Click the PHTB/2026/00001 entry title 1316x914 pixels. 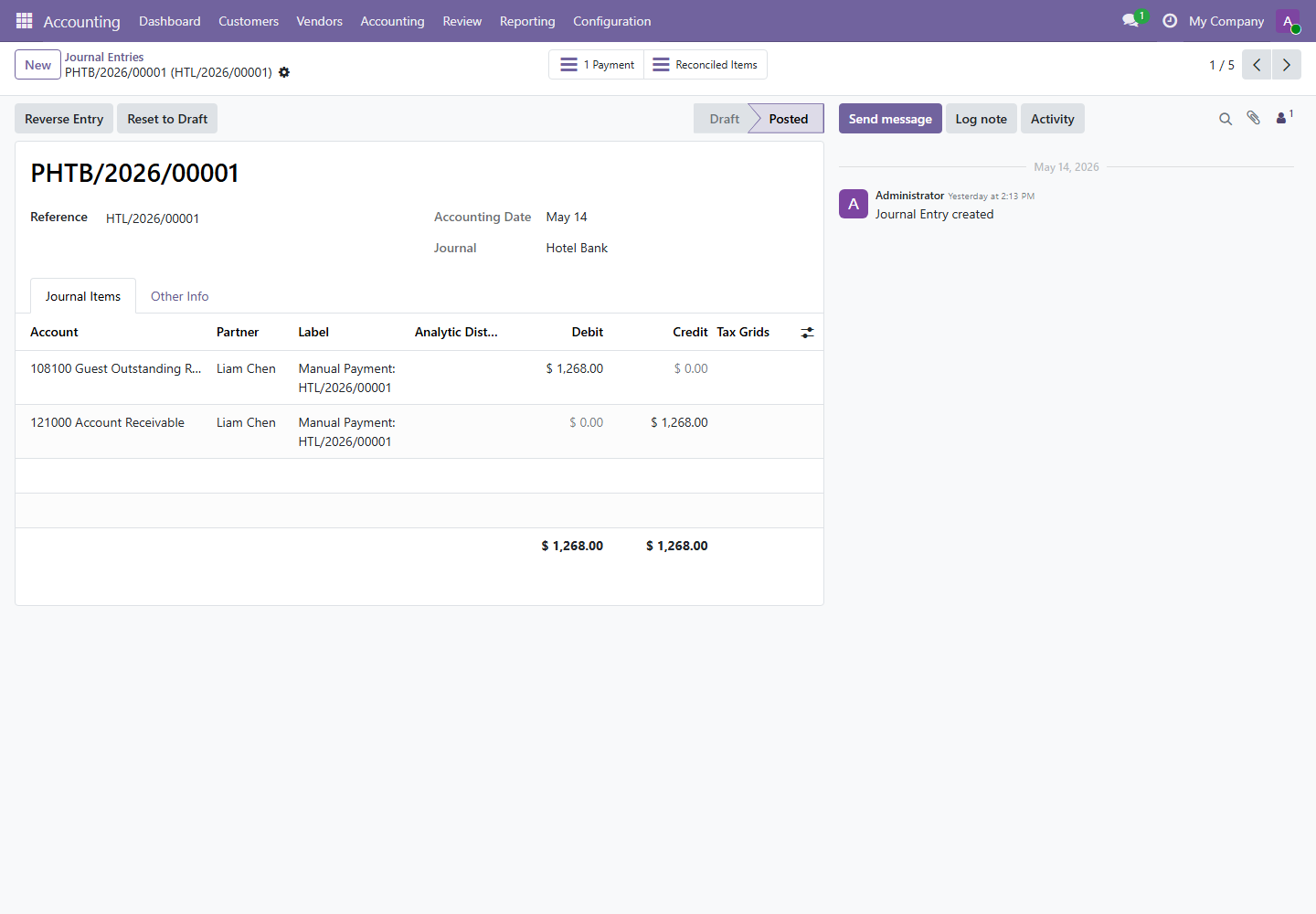(x=135, y=173)
